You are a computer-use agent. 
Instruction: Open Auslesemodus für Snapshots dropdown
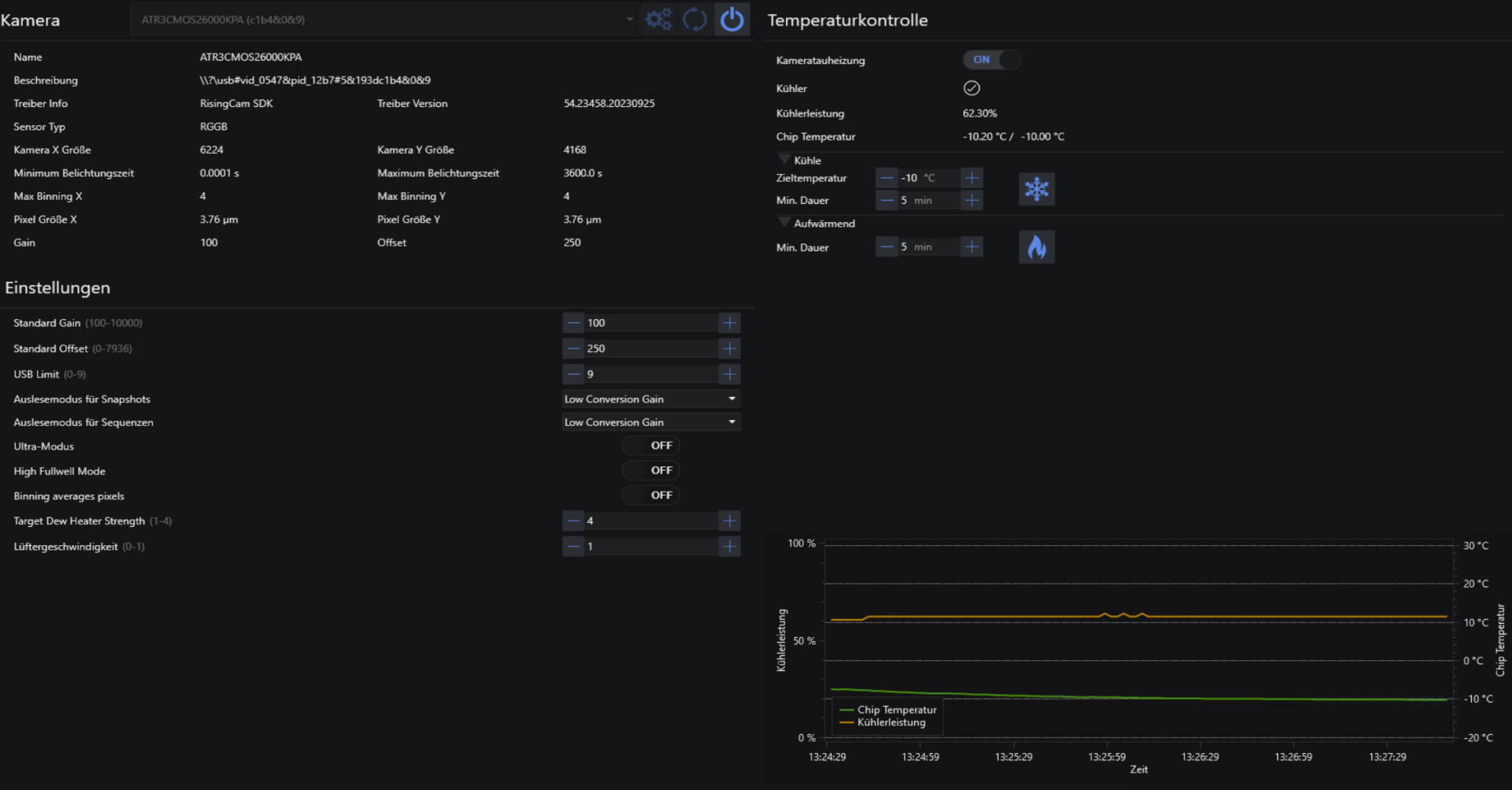pos(651,399)
